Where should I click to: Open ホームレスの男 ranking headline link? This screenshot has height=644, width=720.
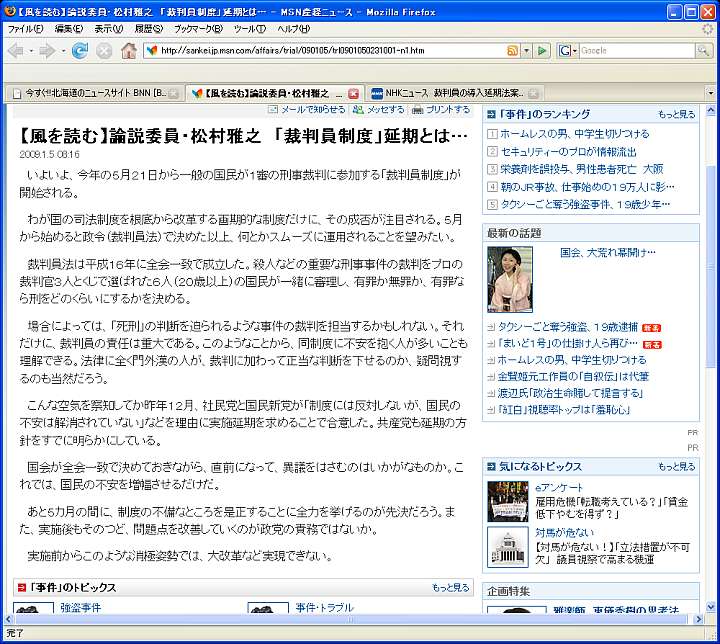click(574, 134)
